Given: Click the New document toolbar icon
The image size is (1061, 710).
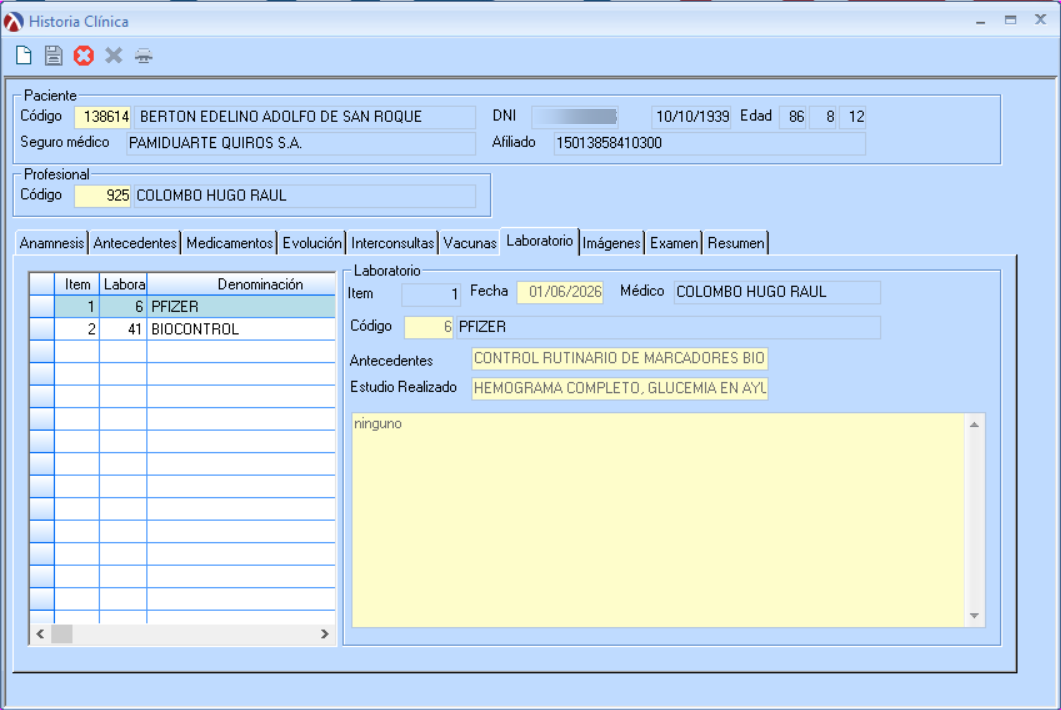Looking at the screenshot, I should pos(24,56).
